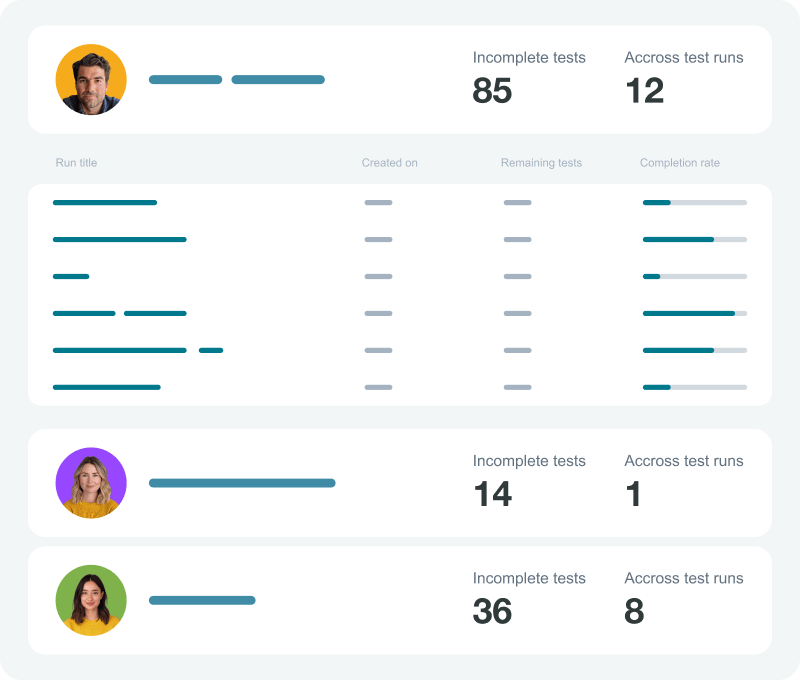Click Accross test runs label in the 1 card
Screen dimensions: 800x680
point(684,461)
